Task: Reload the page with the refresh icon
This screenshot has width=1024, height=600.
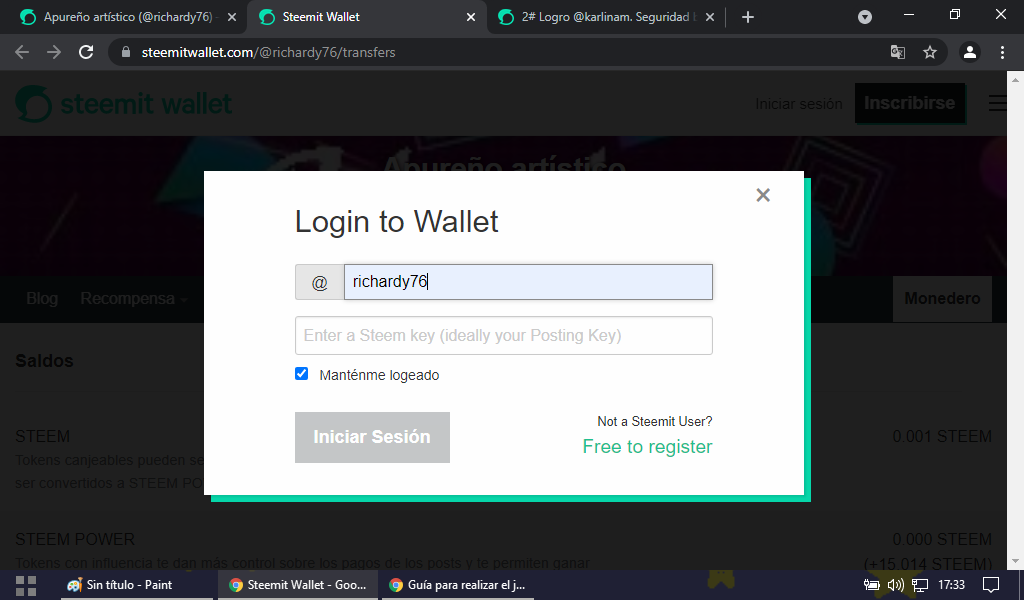Action: point(86,52)
